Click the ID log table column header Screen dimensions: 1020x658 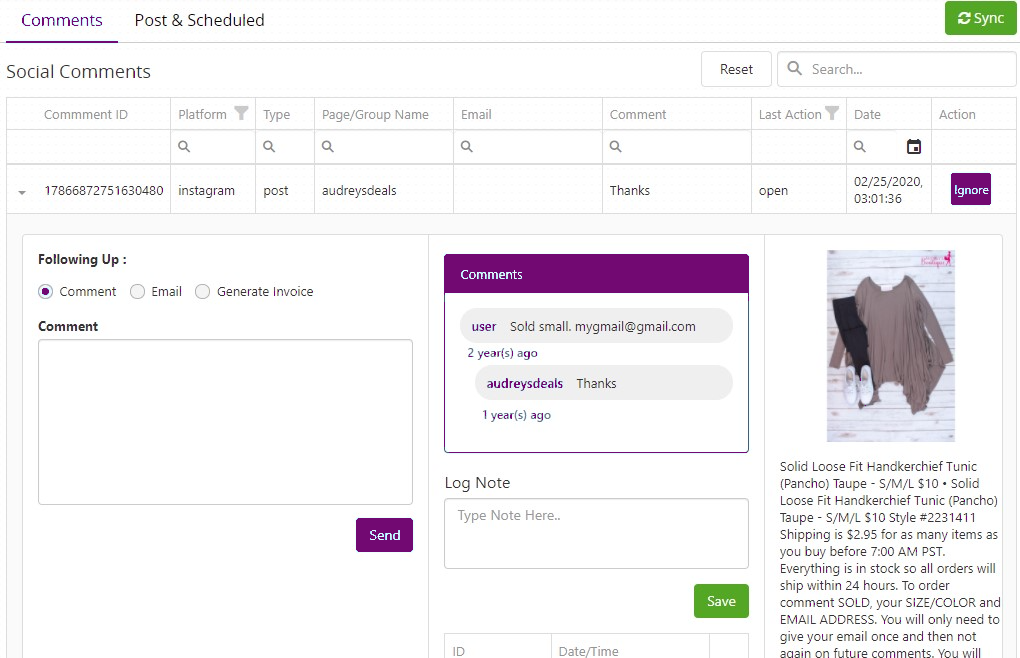tap(459, 650)
